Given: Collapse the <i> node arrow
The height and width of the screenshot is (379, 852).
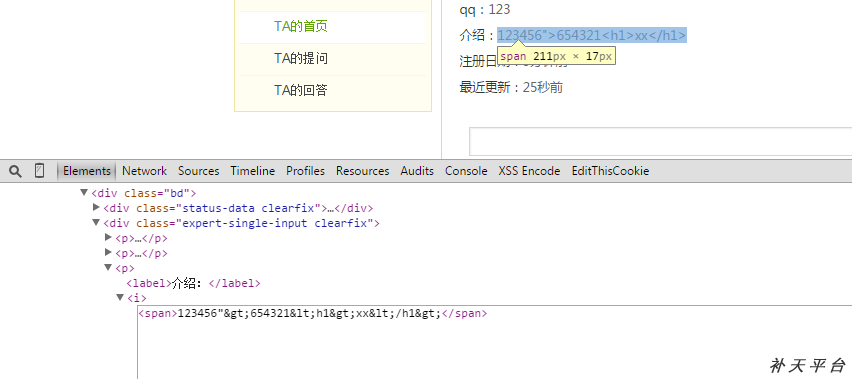Looking at the screenshot, I should [x=120, y=298].
